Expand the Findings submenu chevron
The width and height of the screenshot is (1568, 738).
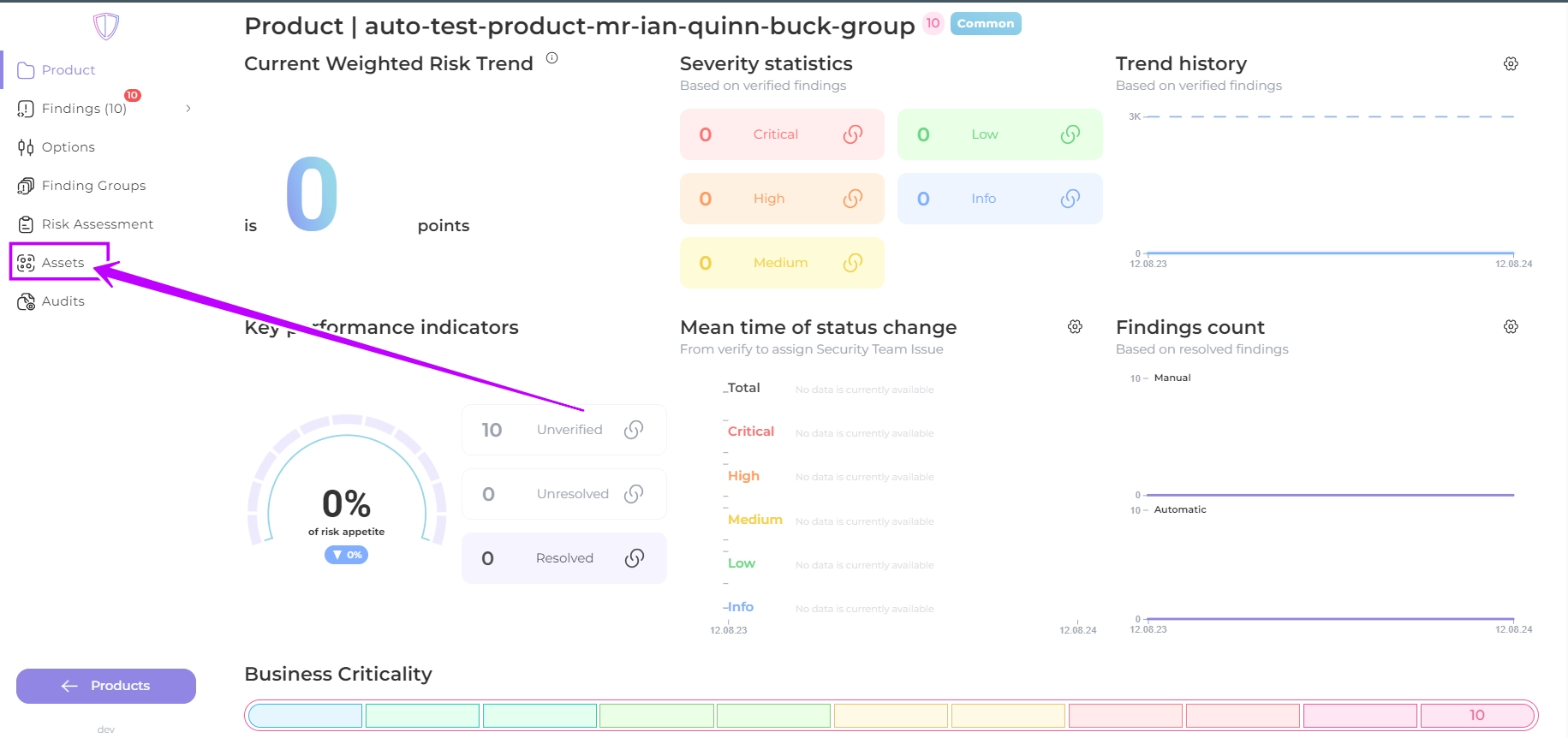pyautogui.click(x=188, y=109)
